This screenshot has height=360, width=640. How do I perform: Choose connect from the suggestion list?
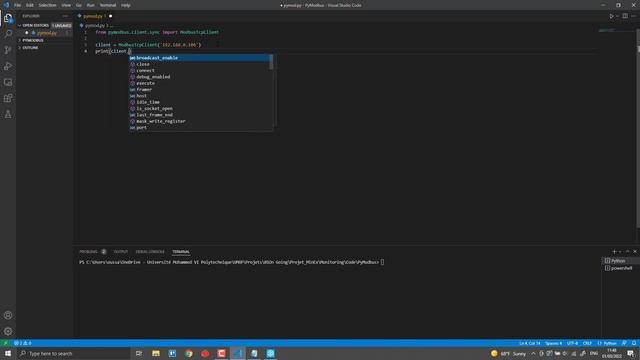pos(199,71)
